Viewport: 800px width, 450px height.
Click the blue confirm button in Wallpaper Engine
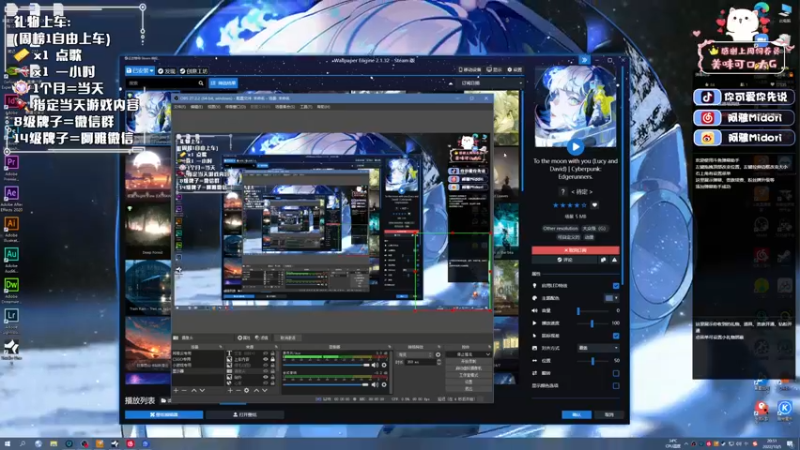[x=577, y=415]
